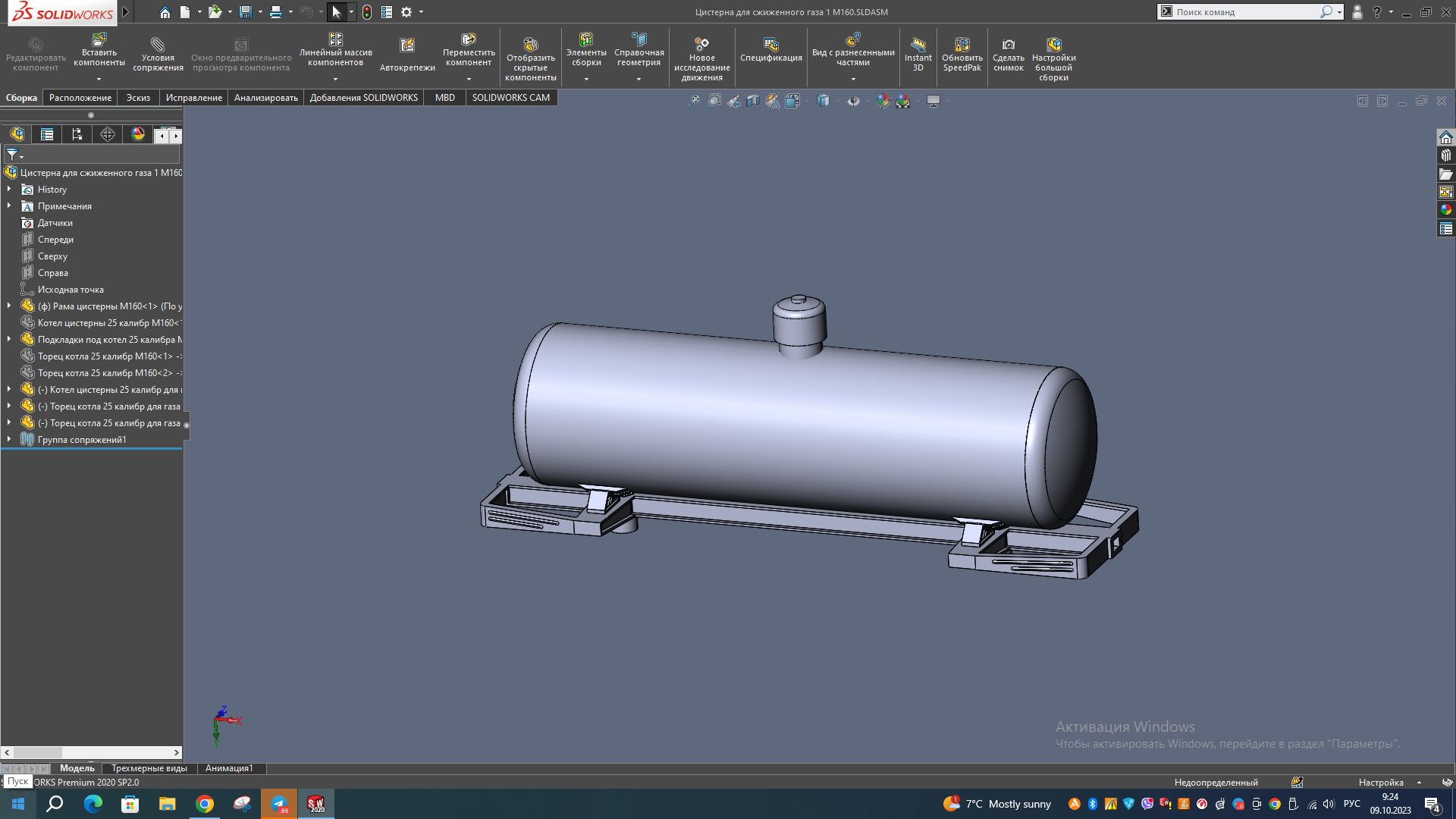Open Bill of Materials (Спецификация) tool
Image resolution: width=1456 pixels, height=819 pixels.
pyautogui.click(x=770, y=50)
